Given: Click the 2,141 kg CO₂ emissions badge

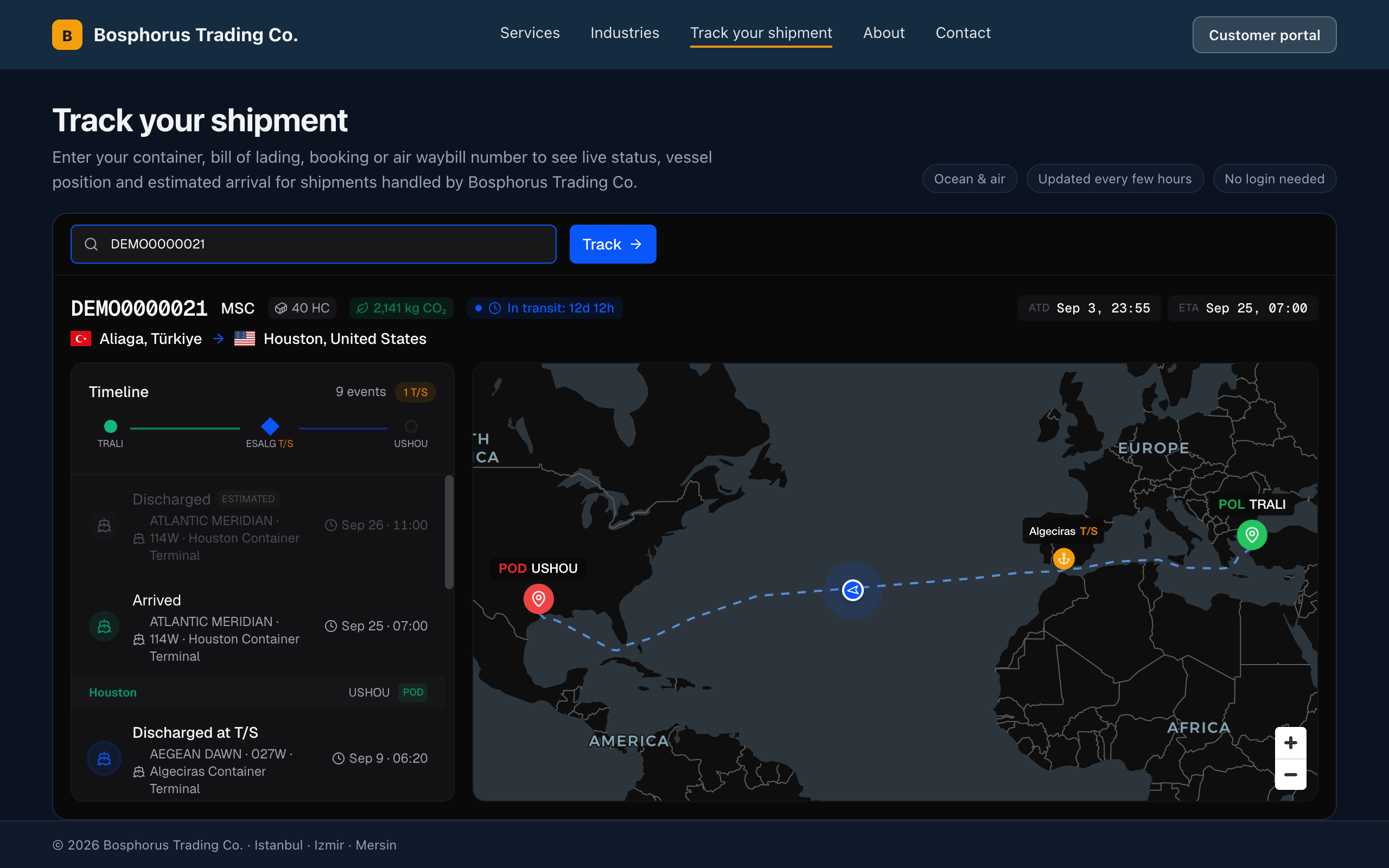Looking at the screenshot, I should click(x=402, y=308).
